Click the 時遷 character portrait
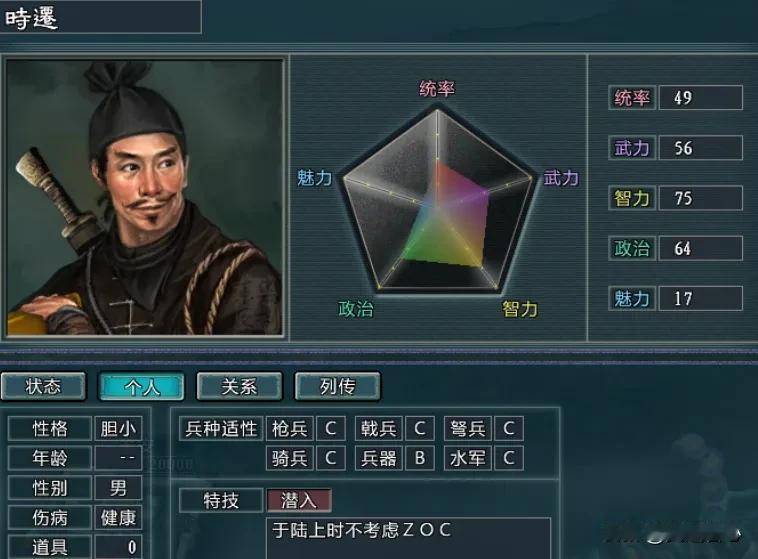 145,197
